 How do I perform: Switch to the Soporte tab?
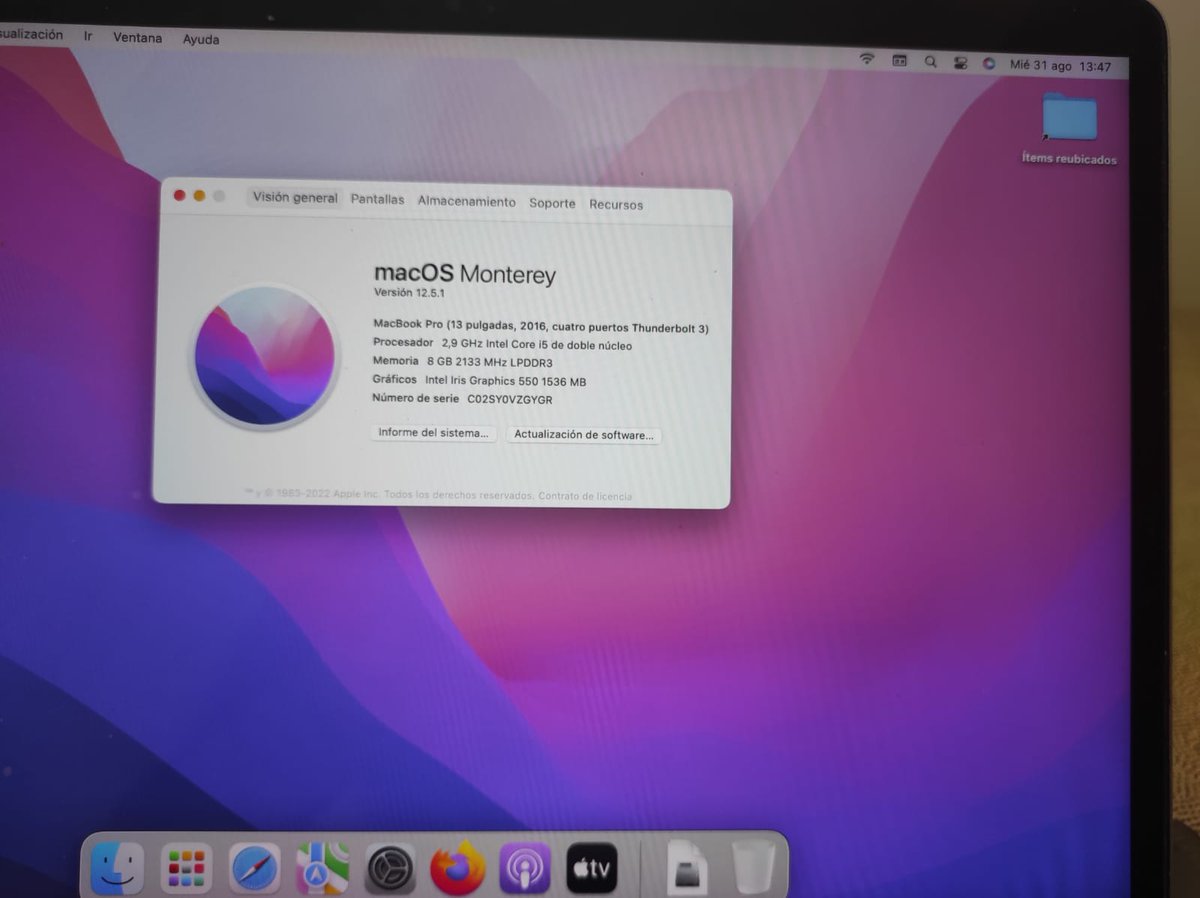pyautogui.click(x=552, y=203)
